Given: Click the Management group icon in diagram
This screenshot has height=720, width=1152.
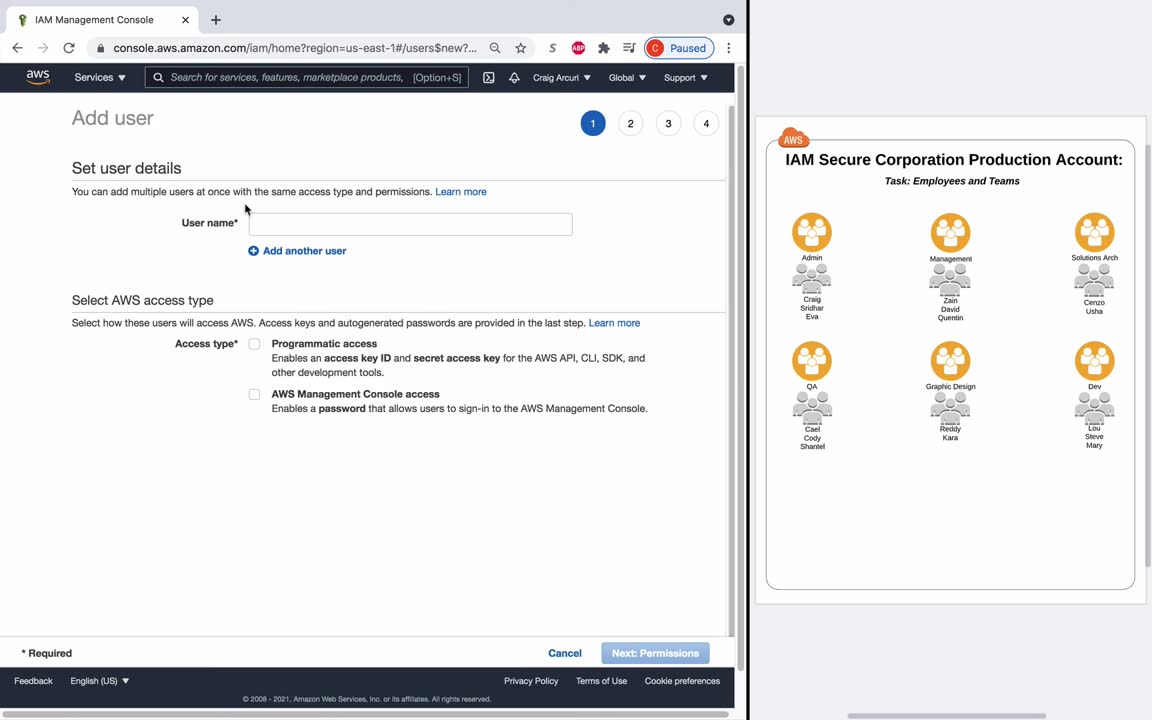Looking at the screenshot, I should [951, 233].
